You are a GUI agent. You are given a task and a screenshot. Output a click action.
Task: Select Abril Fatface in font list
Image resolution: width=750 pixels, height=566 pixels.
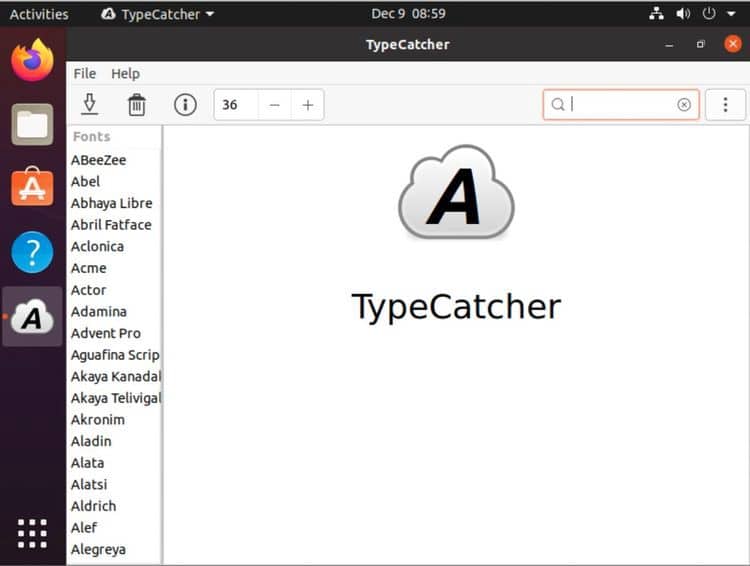(x=111, y=225)
